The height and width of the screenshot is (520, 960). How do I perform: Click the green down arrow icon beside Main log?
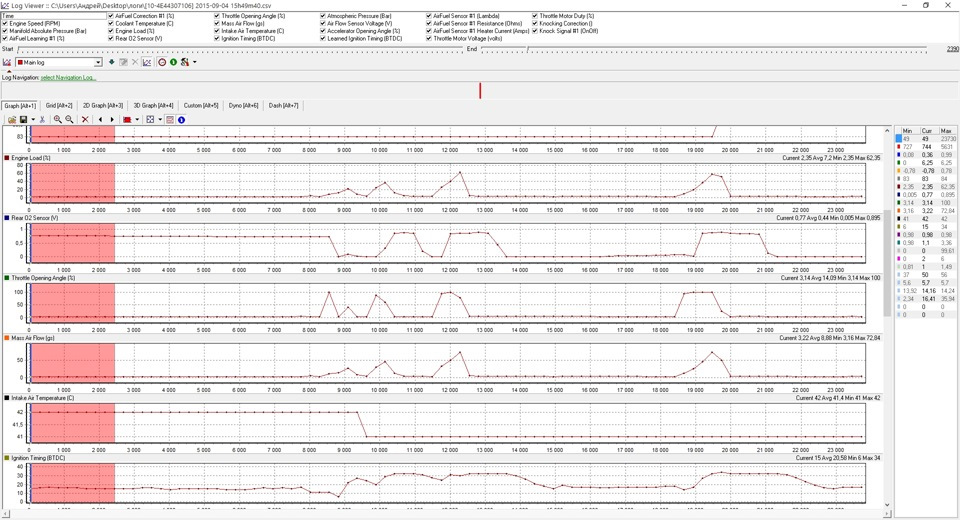(112, 62)
